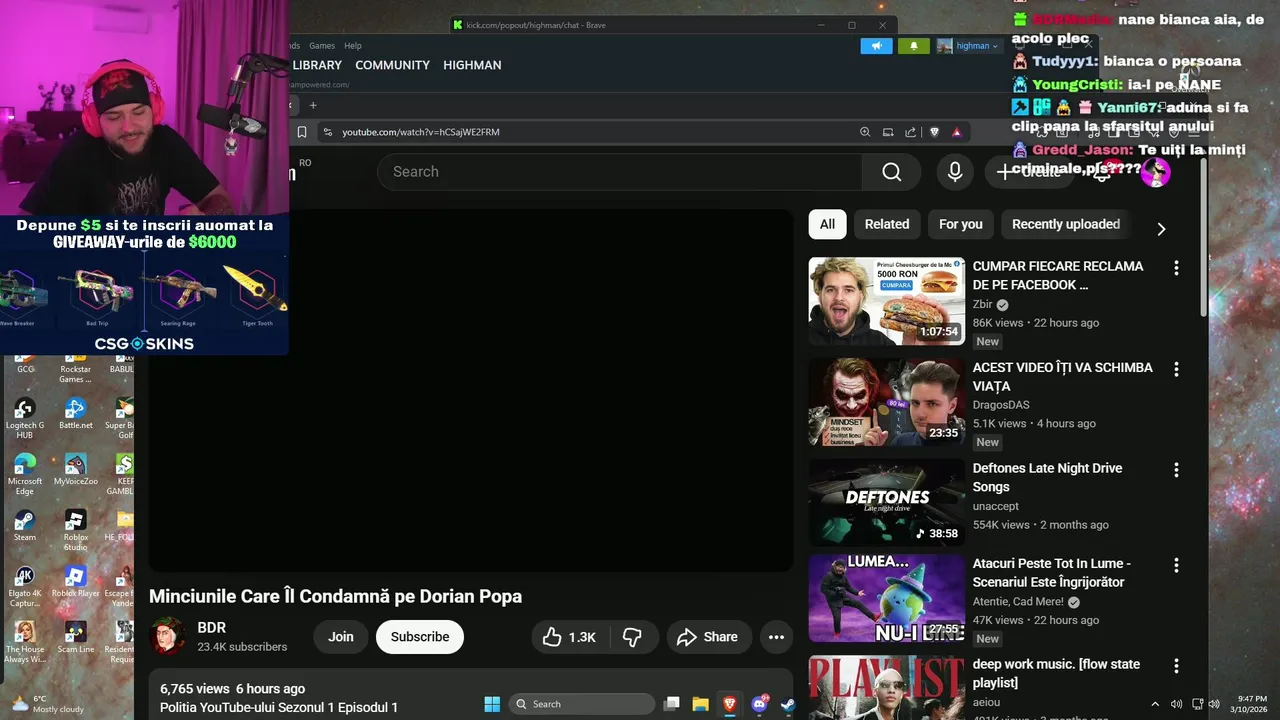Open File Explorer from taskbar
Image resolution: width=1280 pixels, height=720 pixels.
701,704
